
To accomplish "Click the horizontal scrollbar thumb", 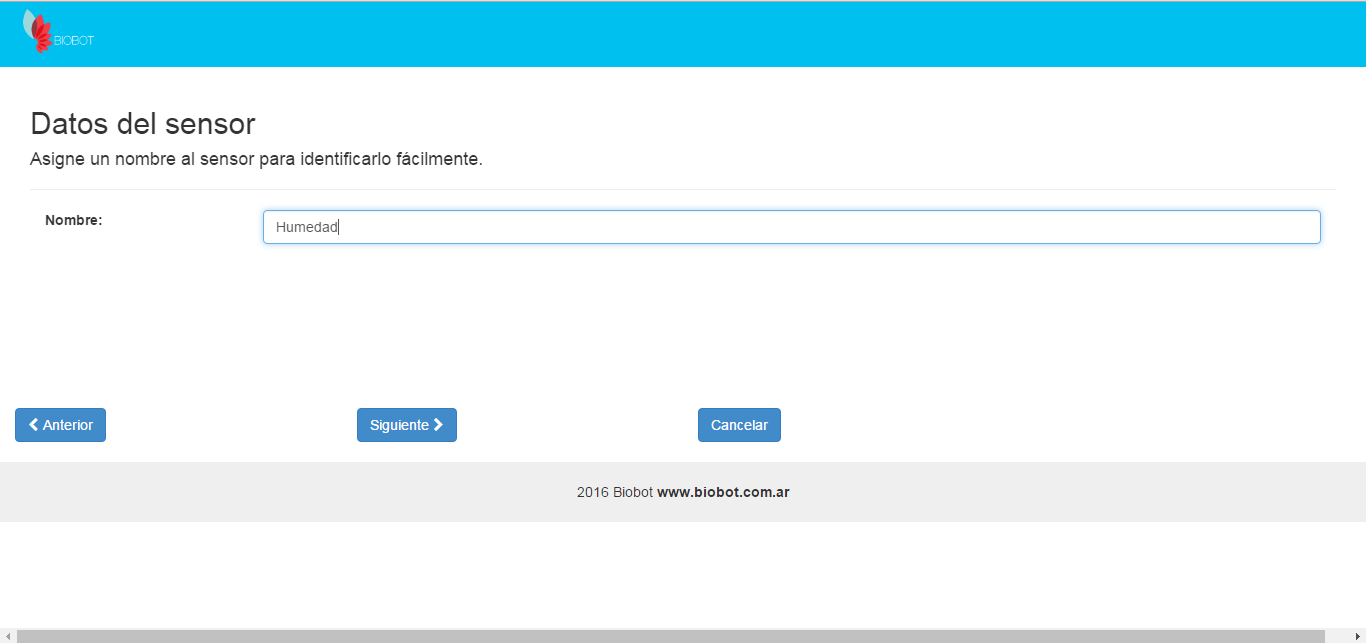I will pos(670,636).
